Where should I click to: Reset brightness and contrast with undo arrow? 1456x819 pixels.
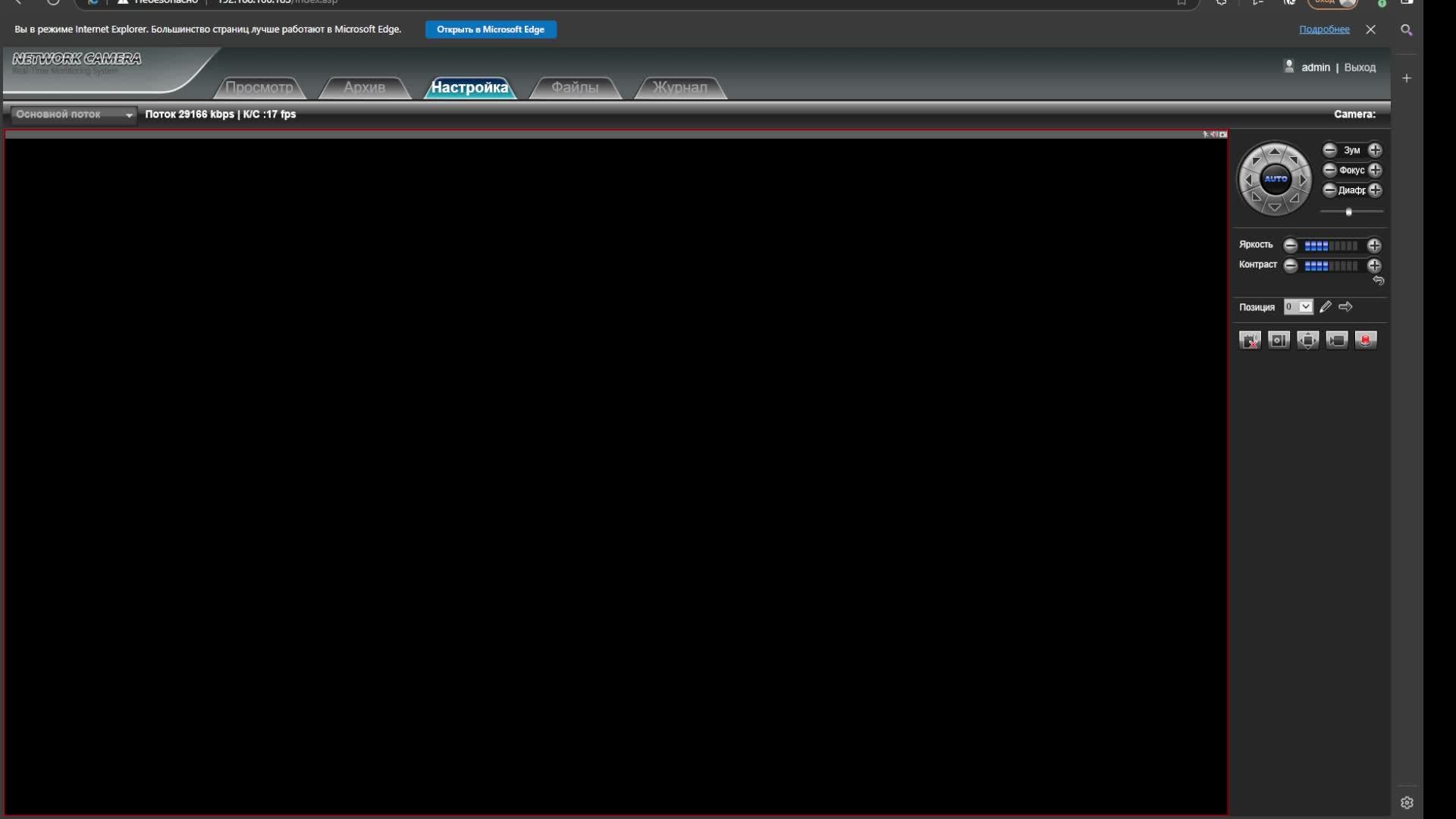1378,281
